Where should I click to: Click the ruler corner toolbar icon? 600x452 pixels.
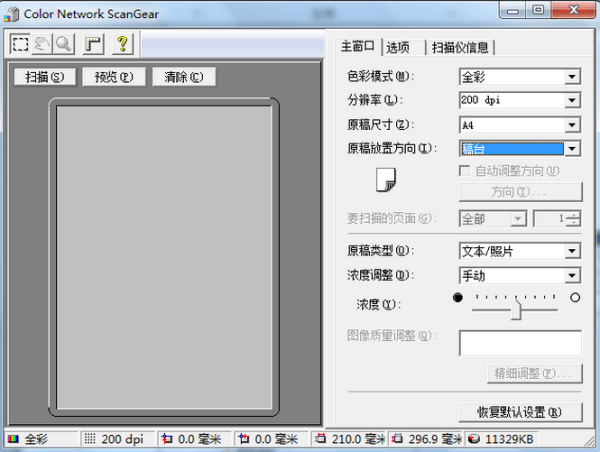93,44
